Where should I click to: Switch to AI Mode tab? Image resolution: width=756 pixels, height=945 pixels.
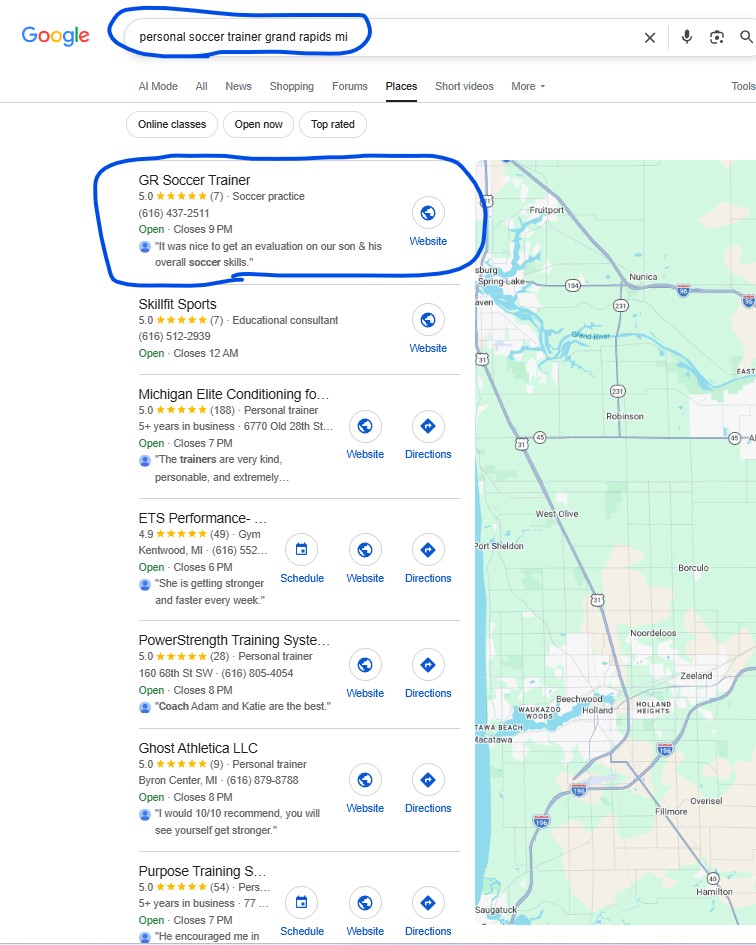(158, 86)
